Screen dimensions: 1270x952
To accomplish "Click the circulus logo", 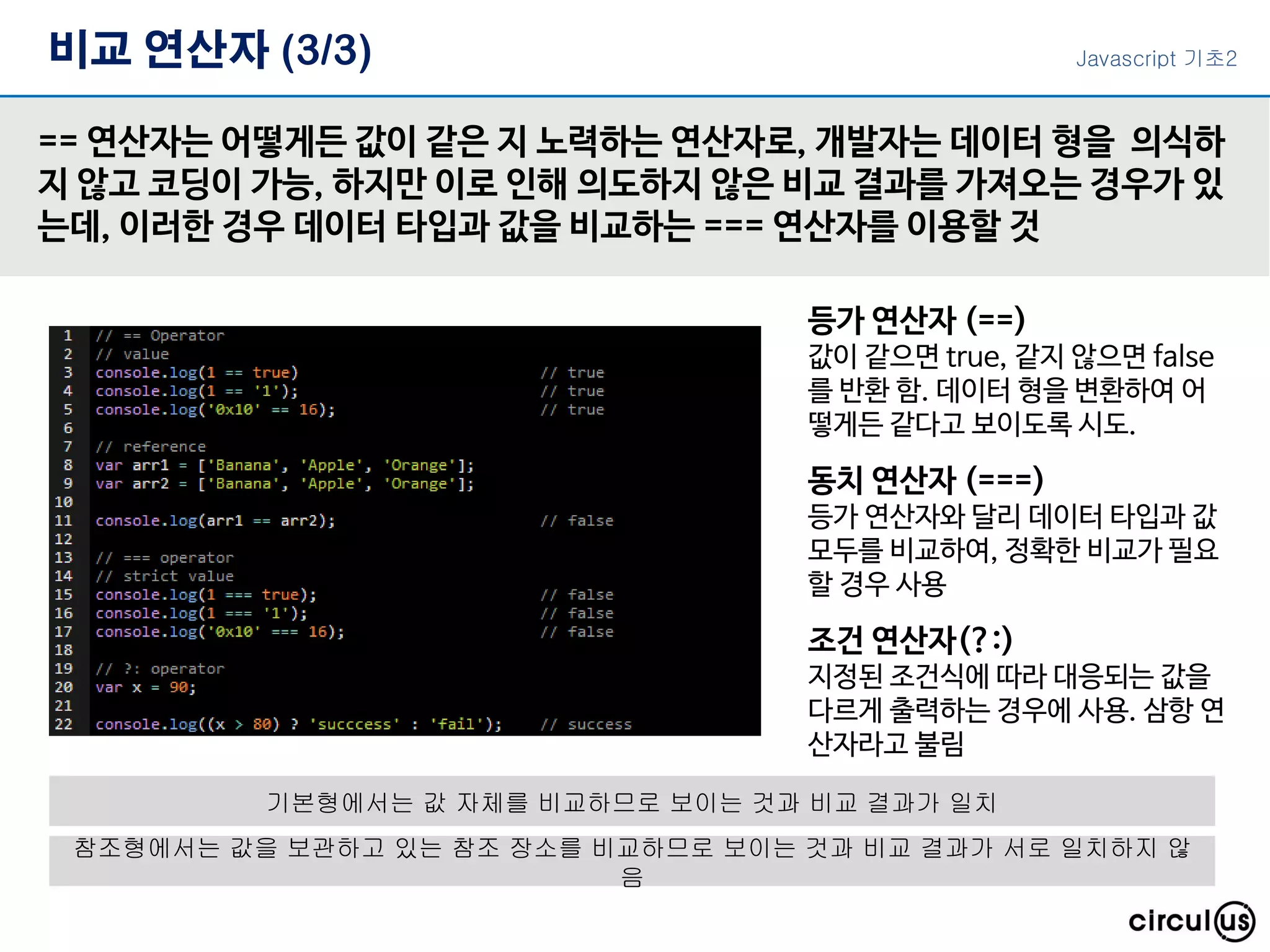I will [1191, 921].
